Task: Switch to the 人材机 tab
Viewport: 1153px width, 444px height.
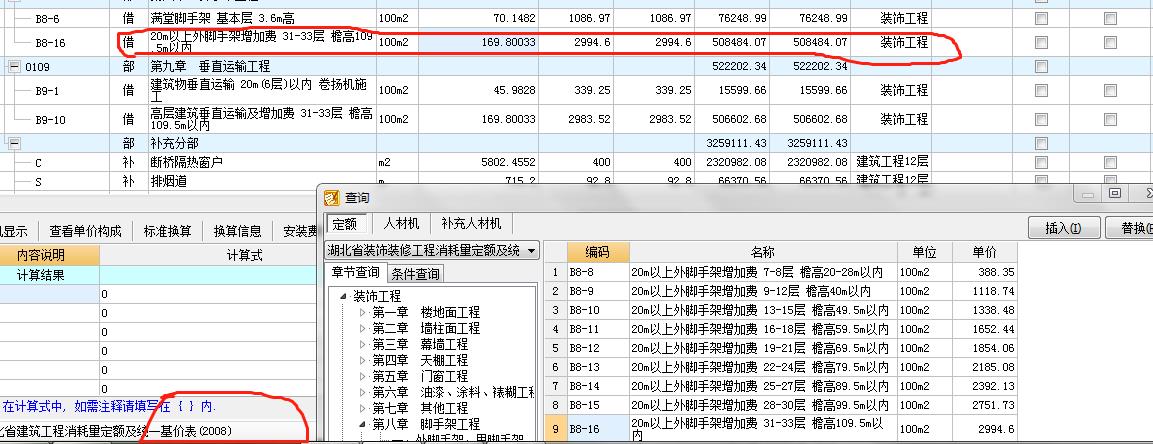Action: pyautogui.click(x=401, y=223)
